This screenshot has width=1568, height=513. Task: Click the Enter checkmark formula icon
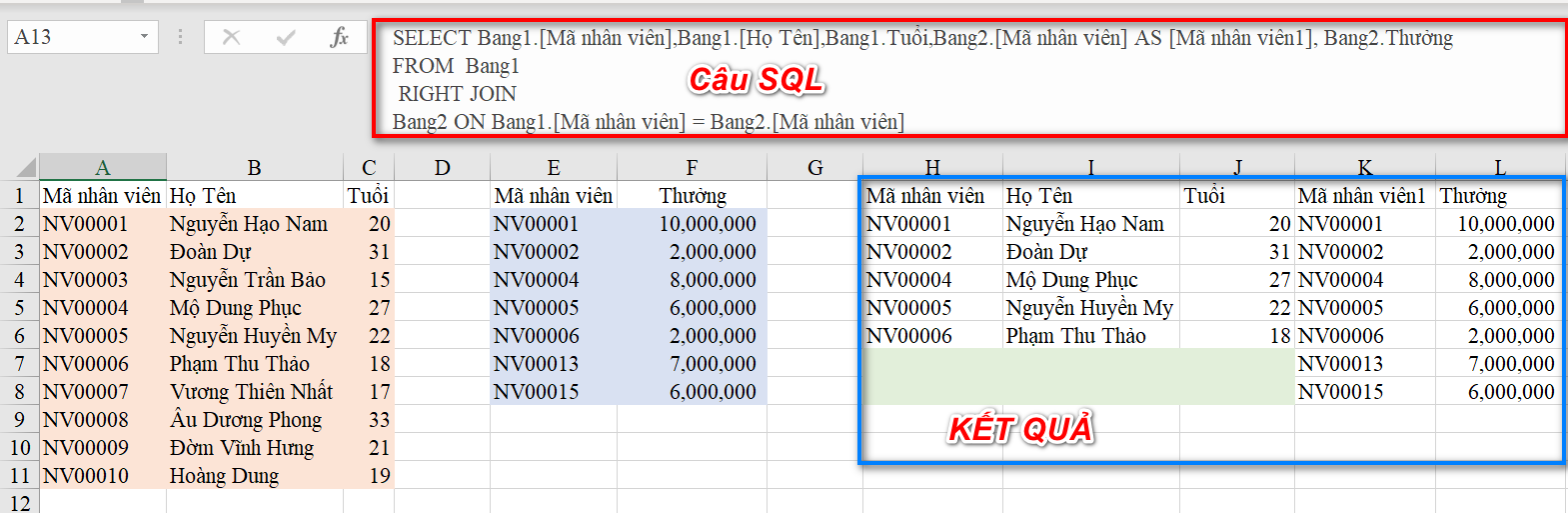pyautogui.click(x=286, y=37)
